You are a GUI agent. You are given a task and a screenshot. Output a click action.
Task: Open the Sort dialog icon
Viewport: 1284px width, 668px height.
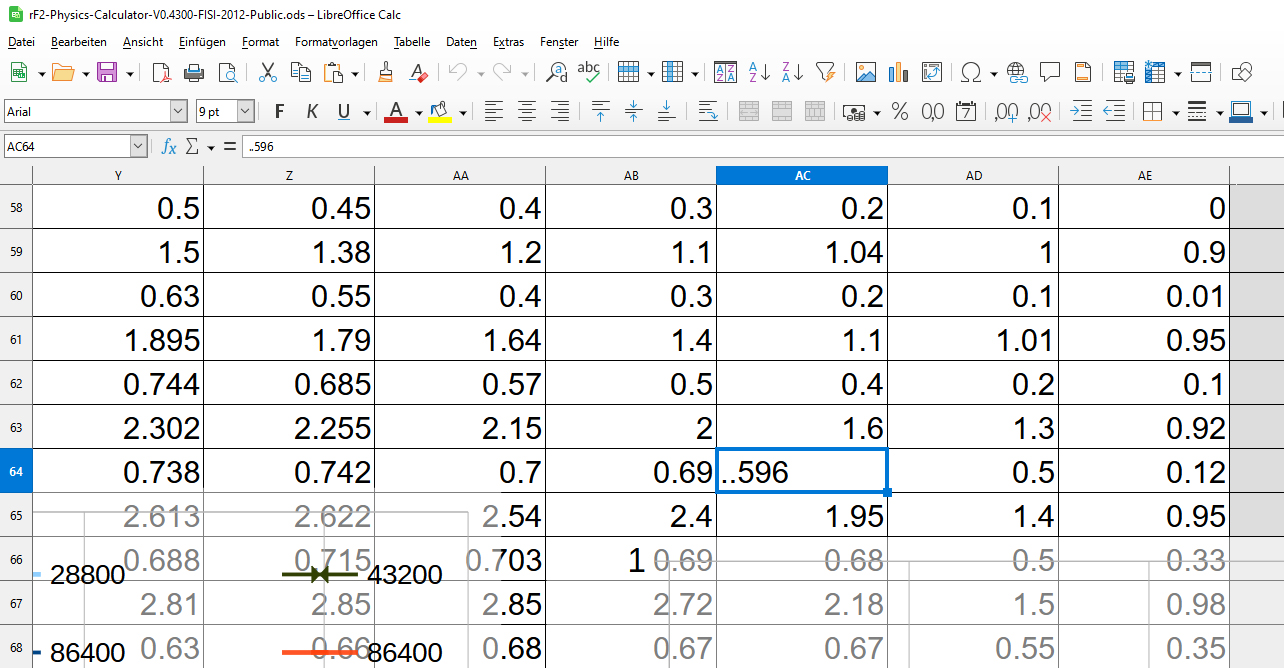tap(726, 72)
